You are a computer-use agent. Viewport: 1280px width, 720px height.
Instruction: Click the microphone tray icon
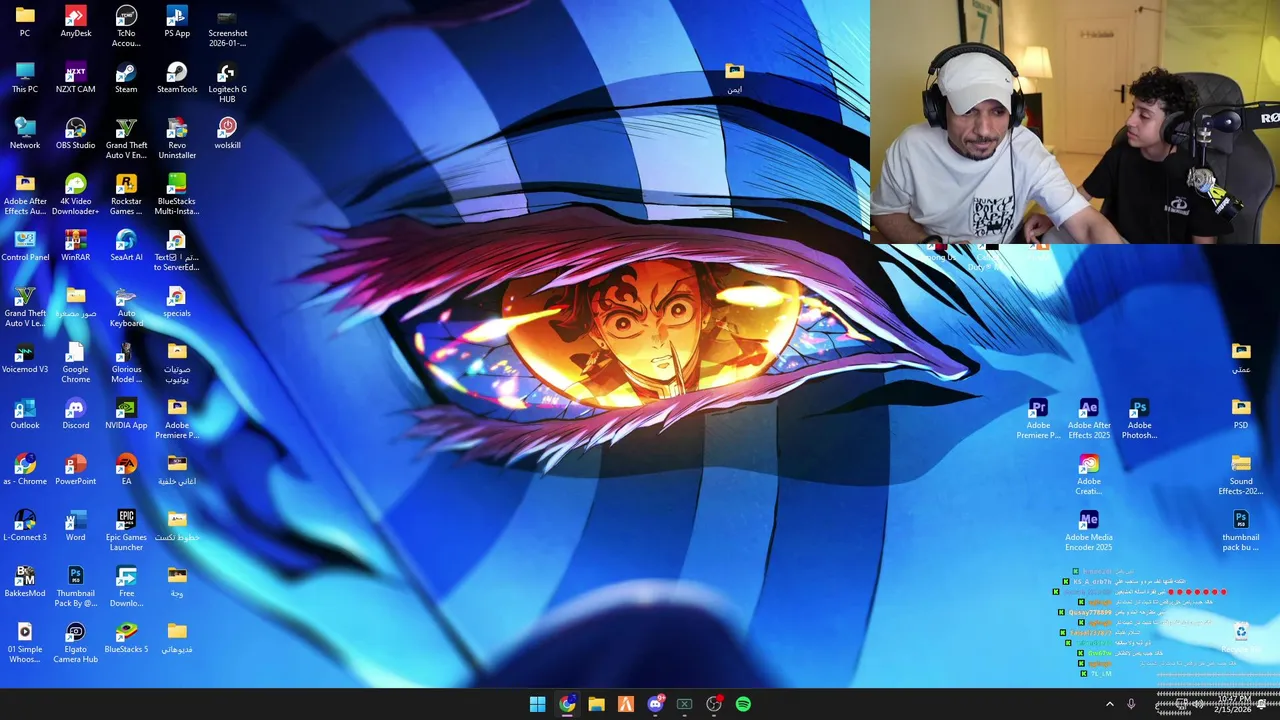pos(1131,704)
